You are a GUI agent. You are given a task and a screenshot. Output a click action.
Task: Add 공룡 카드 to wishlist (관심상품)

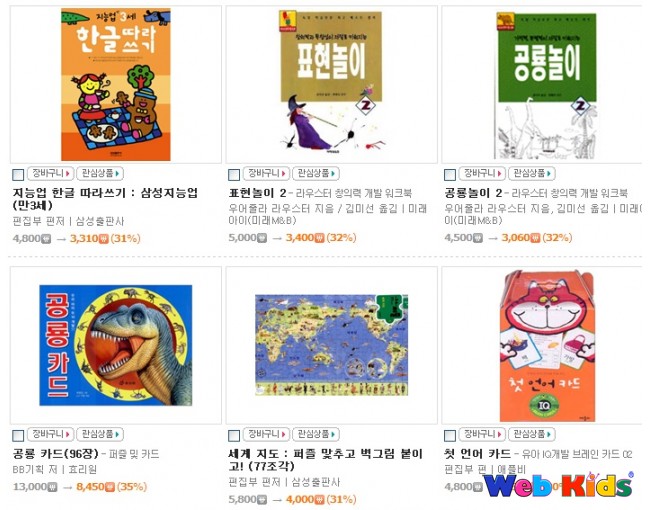coord(100,434)
